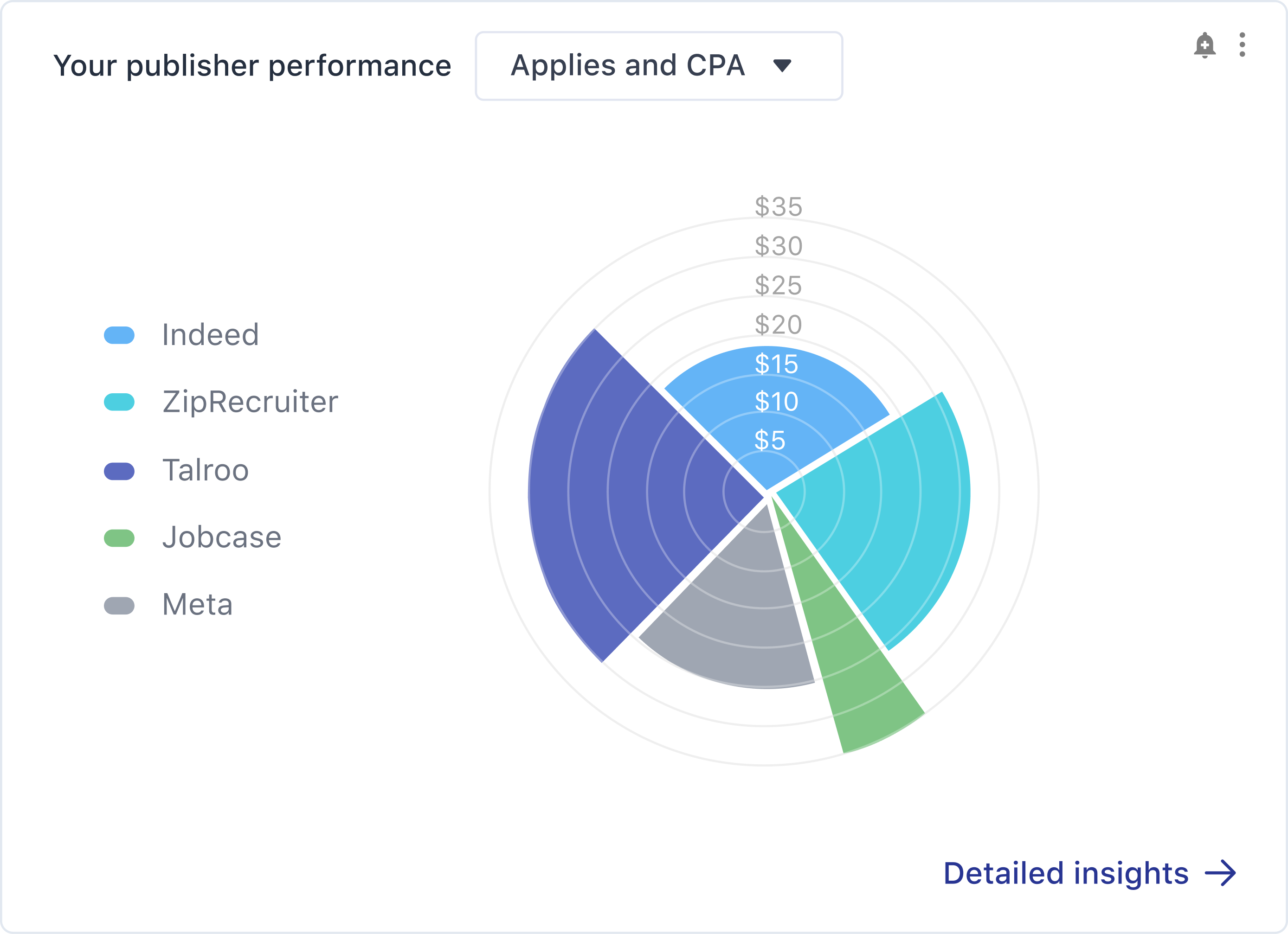
Task: Click the Meta gray legend swatch
Action: click(x=119, y=605)
